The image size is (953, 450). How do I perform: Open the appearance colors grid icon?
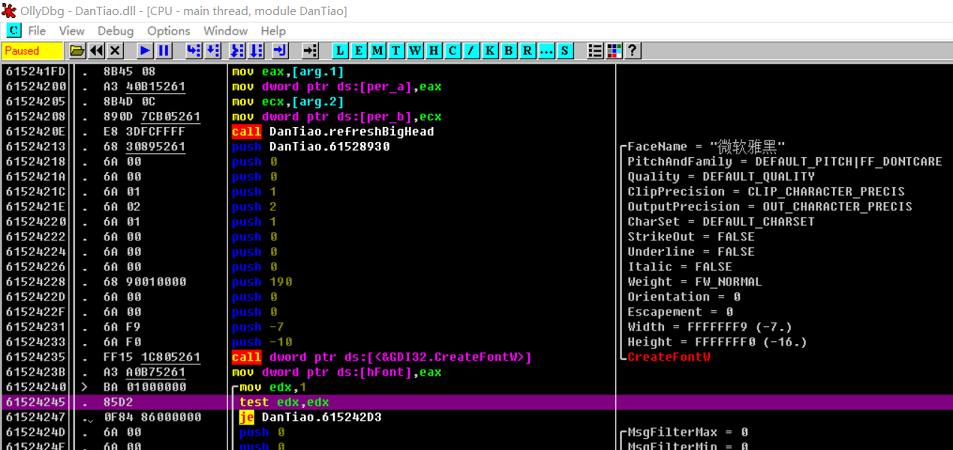pyautogui.click(x=614, y=50)
